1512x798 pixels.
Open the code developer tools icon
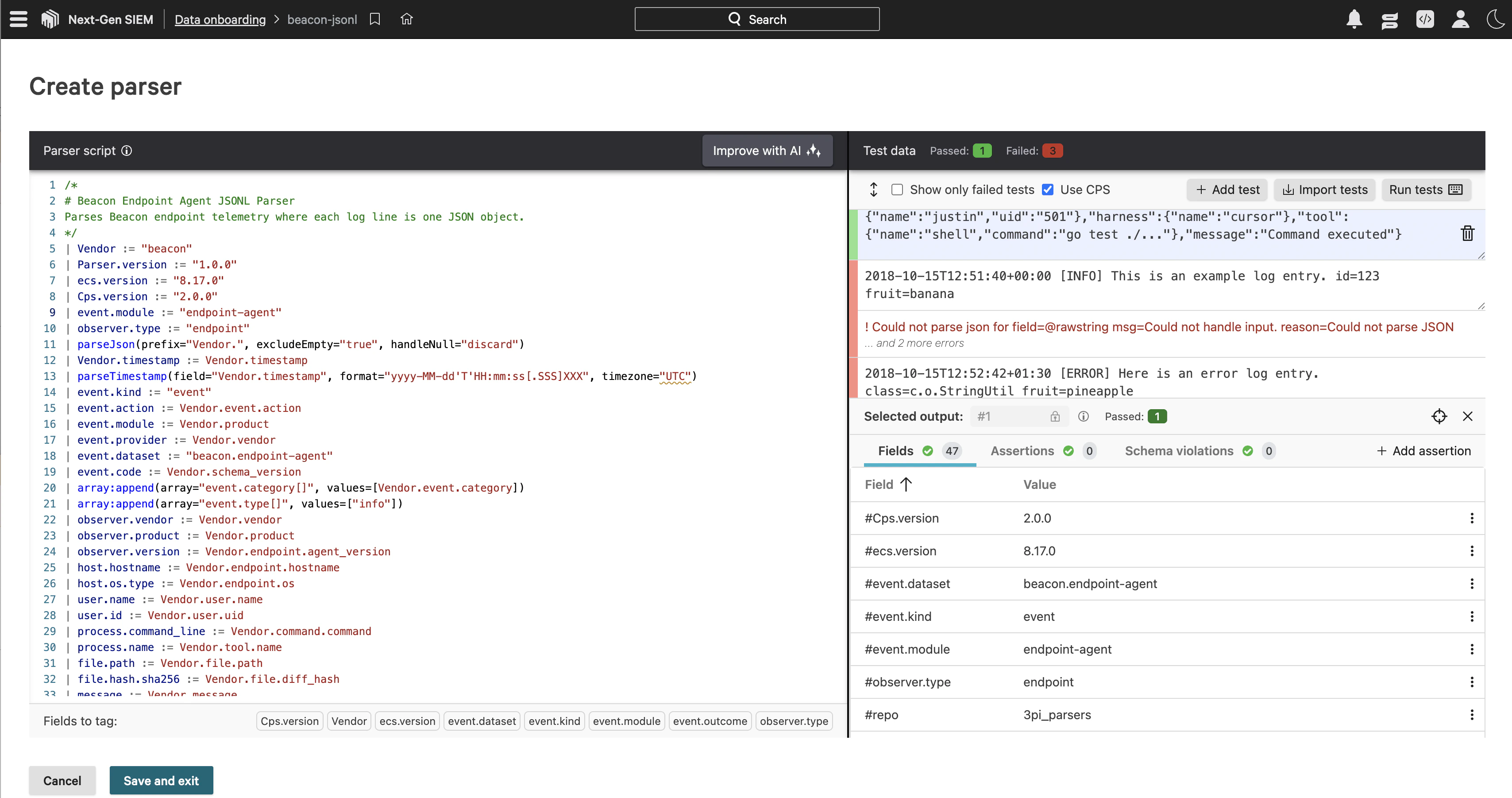(1425, 19)
